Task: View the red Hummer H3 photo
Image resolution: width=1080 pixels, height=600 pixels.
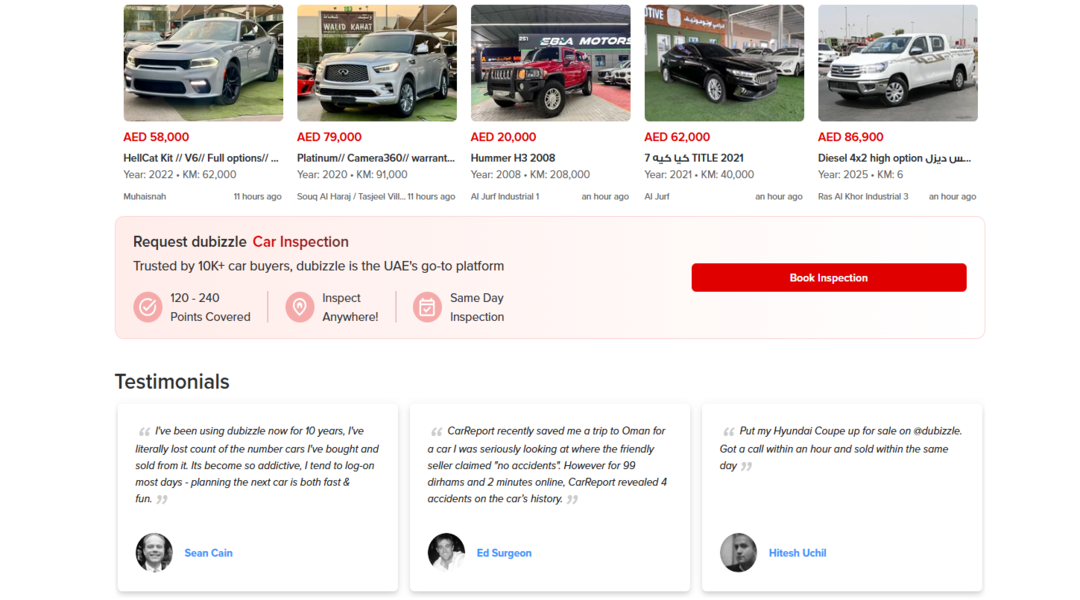Action: pyautogui.click(x=550, y=63)
